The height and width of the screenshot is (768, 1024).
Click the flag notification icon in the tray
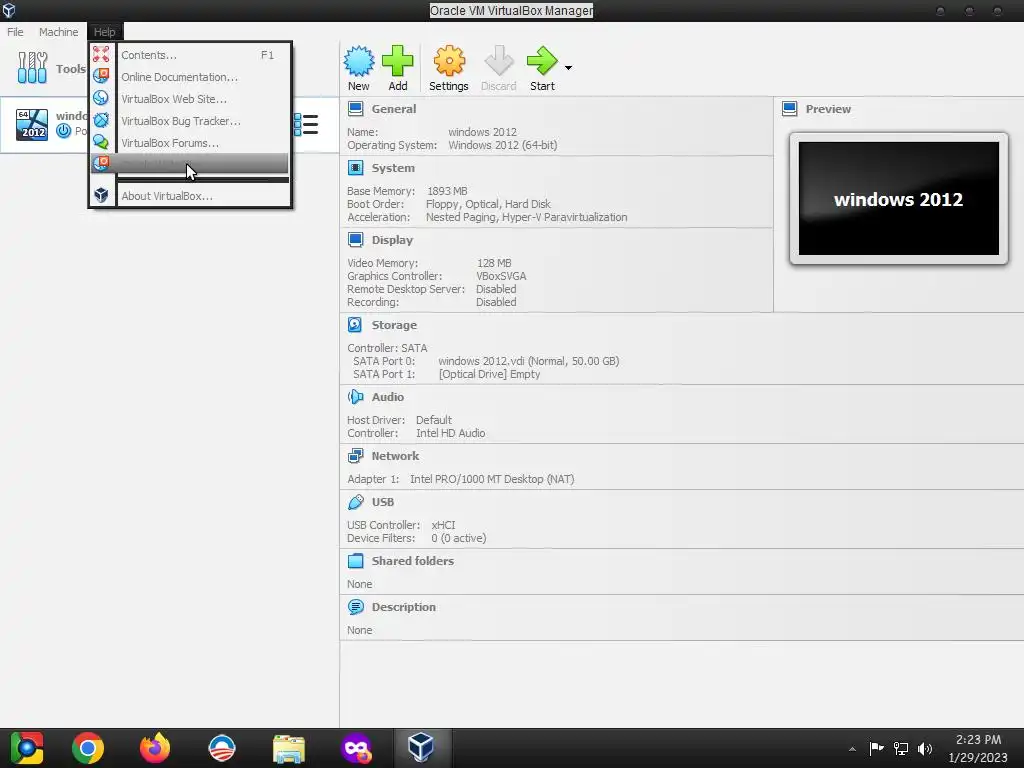(876, 748)
